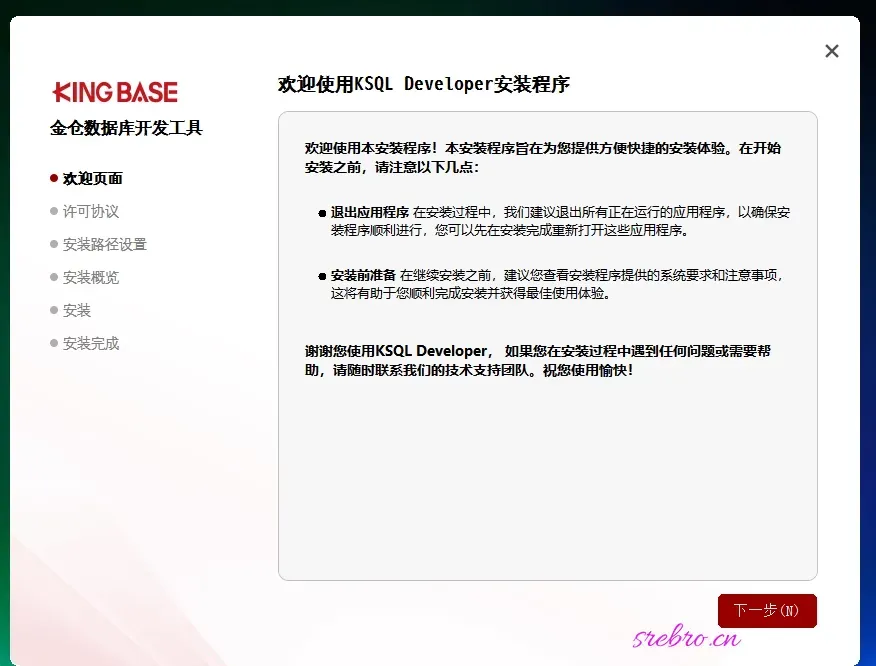Go to the 许可协议 step
876x666 pixels.
click(x=91, y=211)
